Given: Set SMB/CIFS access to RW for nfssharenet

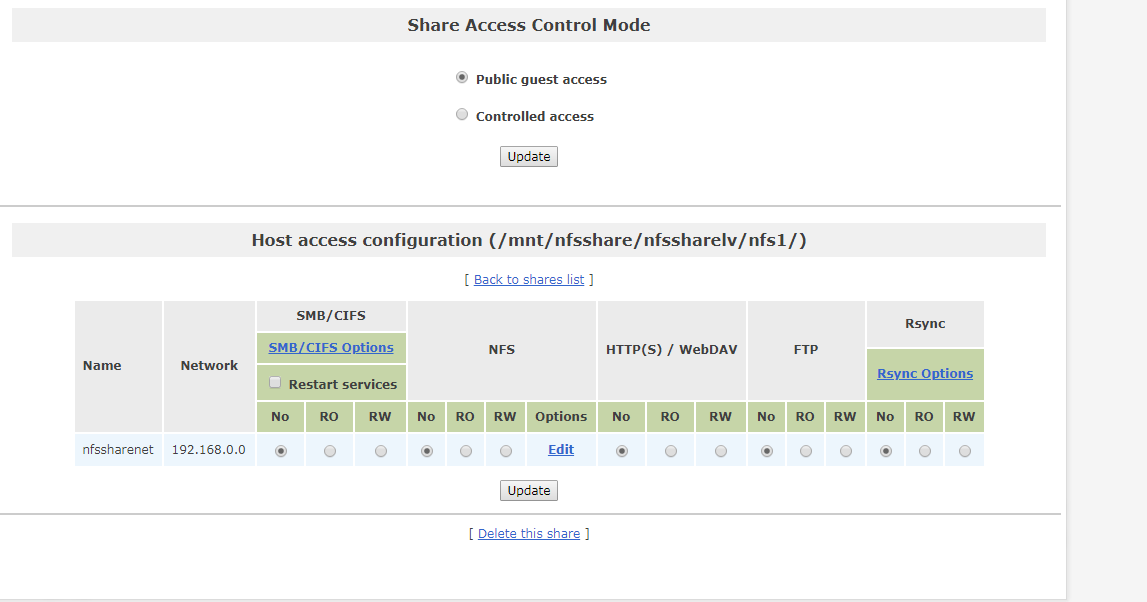Looking at the screenshot, I should [x=380, y=450].
